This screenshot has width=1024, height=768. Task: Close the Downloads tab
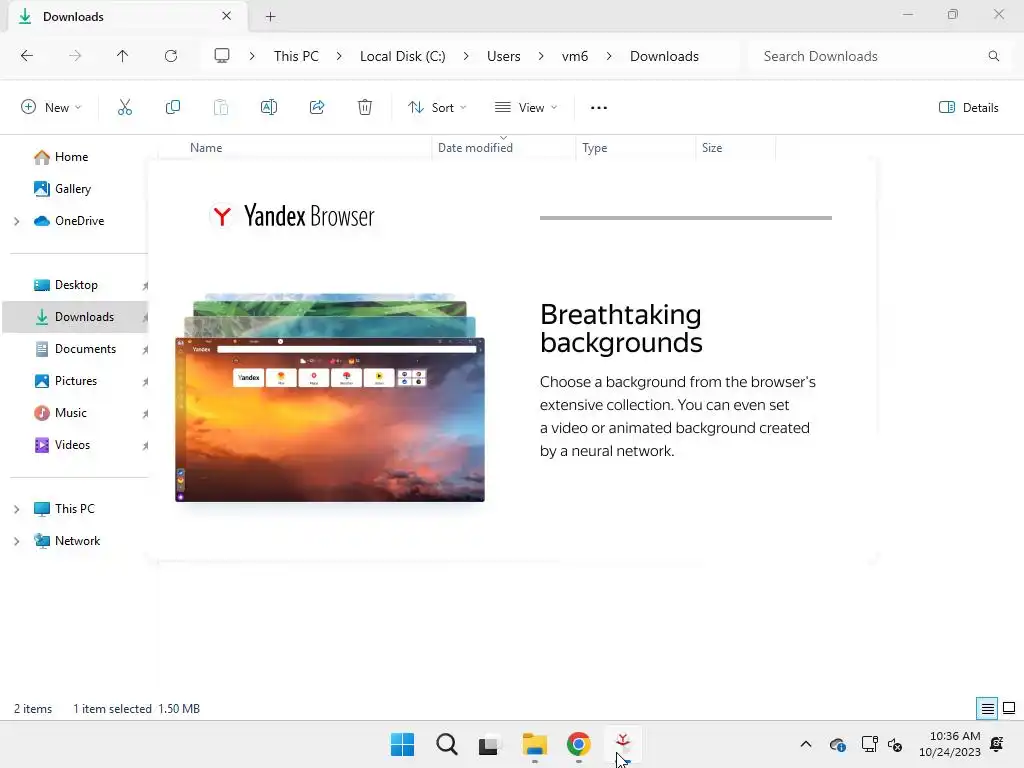[226, 16]
